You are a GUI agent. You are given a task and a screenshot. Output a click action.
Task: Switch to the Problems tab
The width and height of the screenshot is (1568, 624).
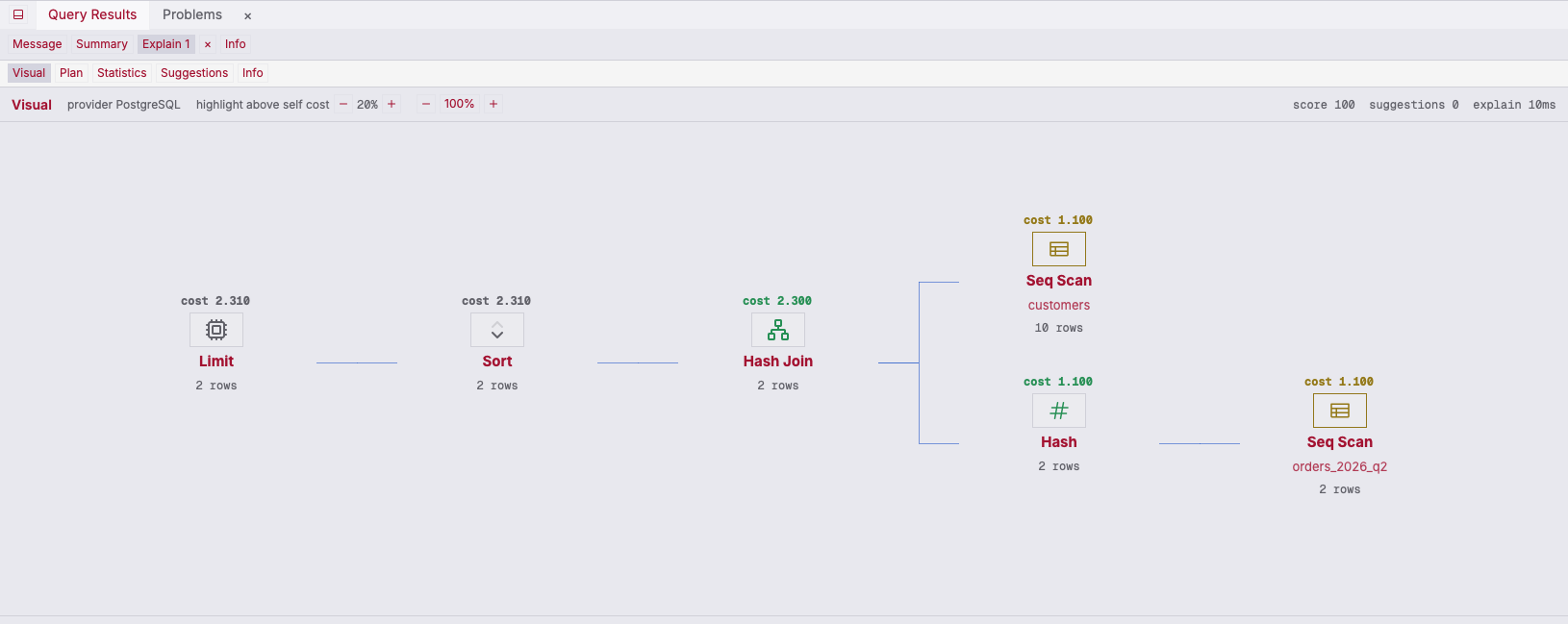tap(192, 14)
